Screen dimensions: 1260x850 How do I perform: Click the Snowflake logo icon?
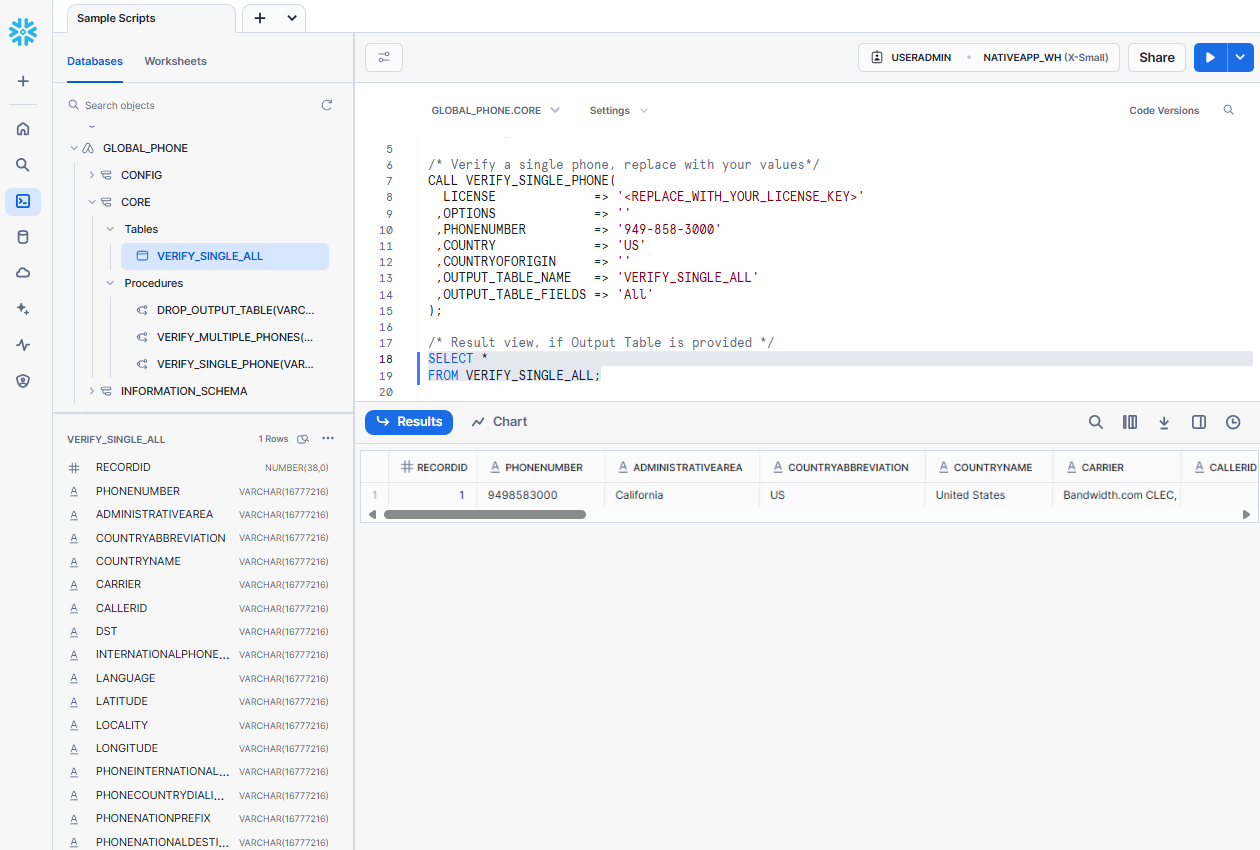coord(23,32)
